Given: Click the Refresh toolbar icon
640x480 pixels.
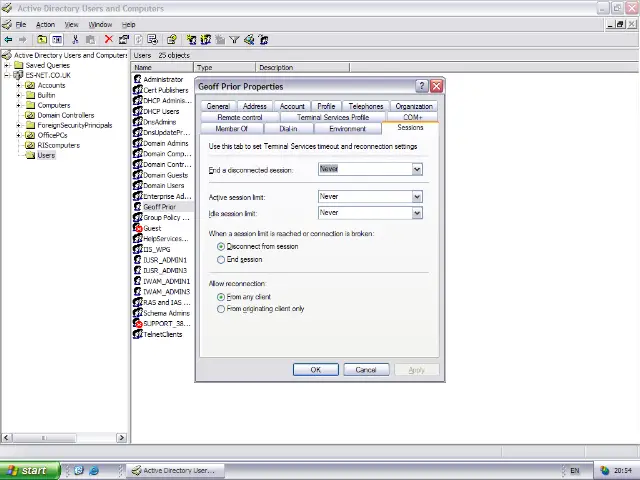Looking at the screenshot, I should (139, 40).
